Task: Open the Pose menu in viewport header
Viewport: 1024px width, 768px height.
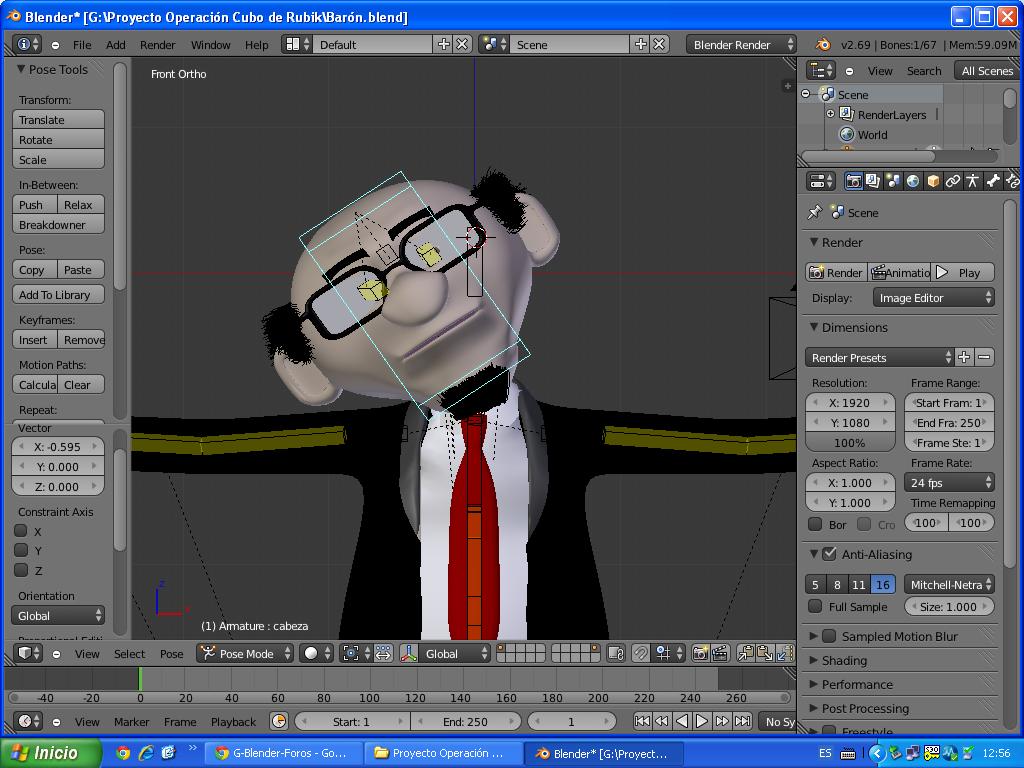Action: click(172, 654)
